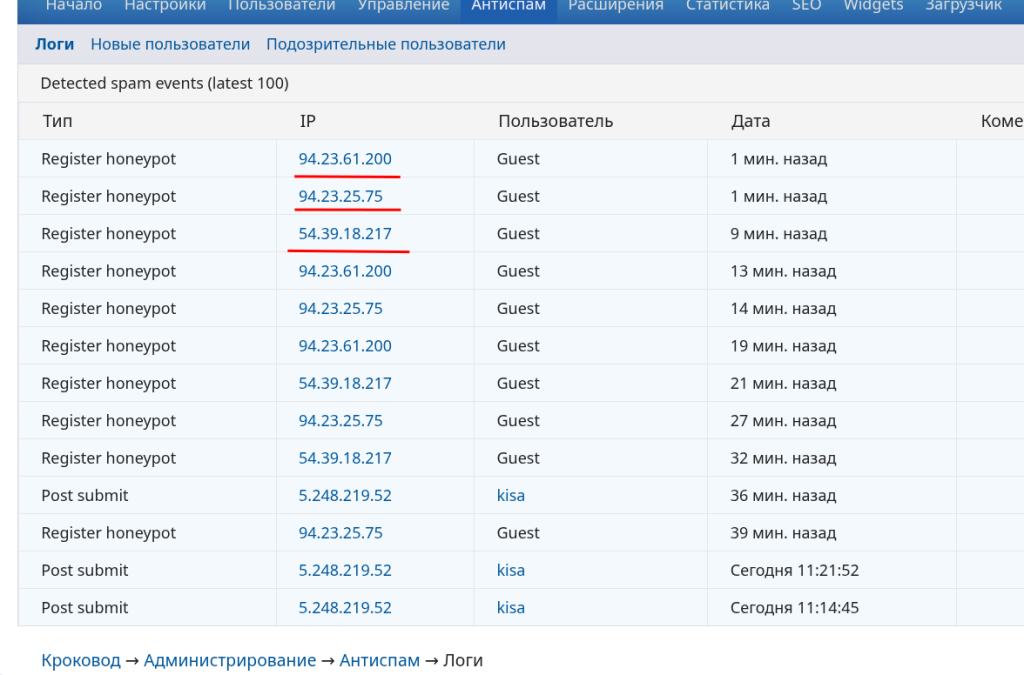Go to the Администрирование breadcrumb link
1024x675 pixels.
pyautogui.click(x=230, y=660)
